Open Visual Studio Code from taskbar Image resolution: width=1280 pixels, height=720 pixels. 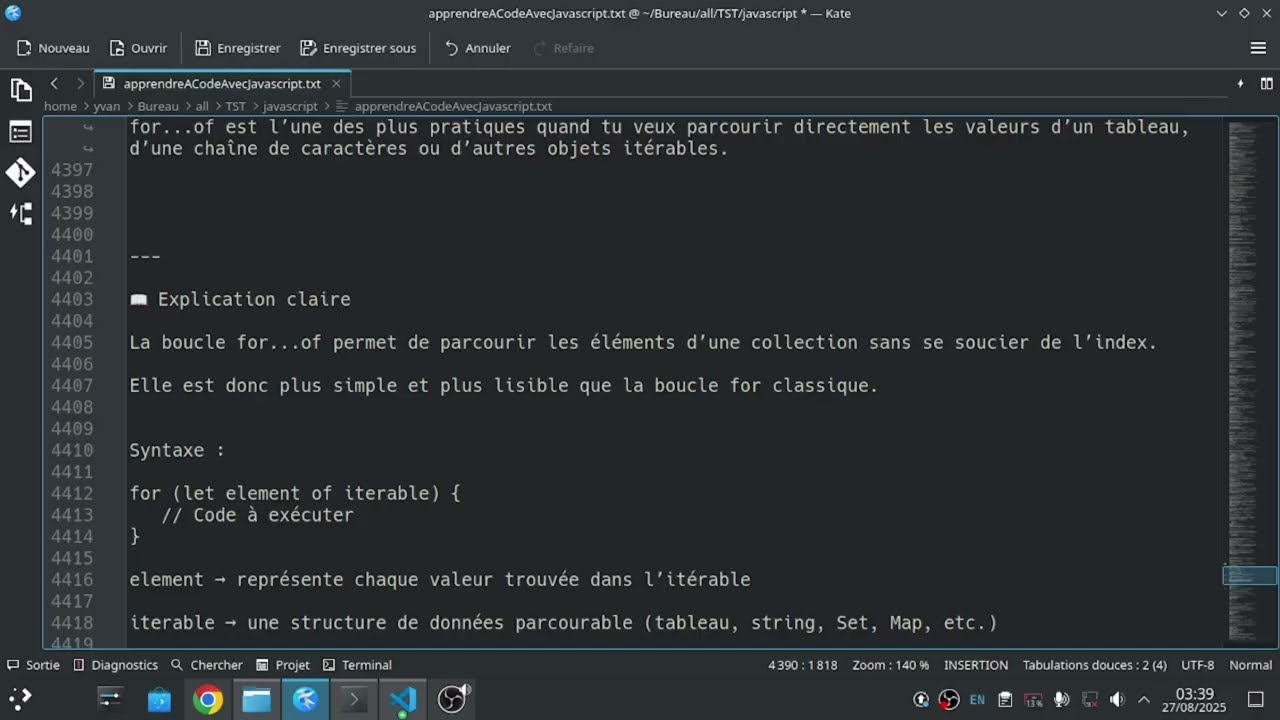pos(403,699)
